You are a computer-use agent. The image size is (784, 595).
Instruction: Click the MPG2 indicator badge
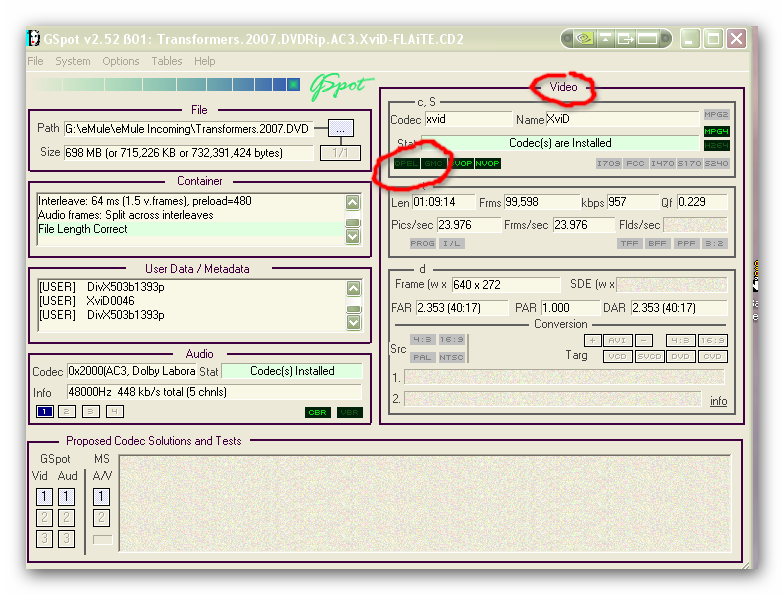click(x=716, y=114)
